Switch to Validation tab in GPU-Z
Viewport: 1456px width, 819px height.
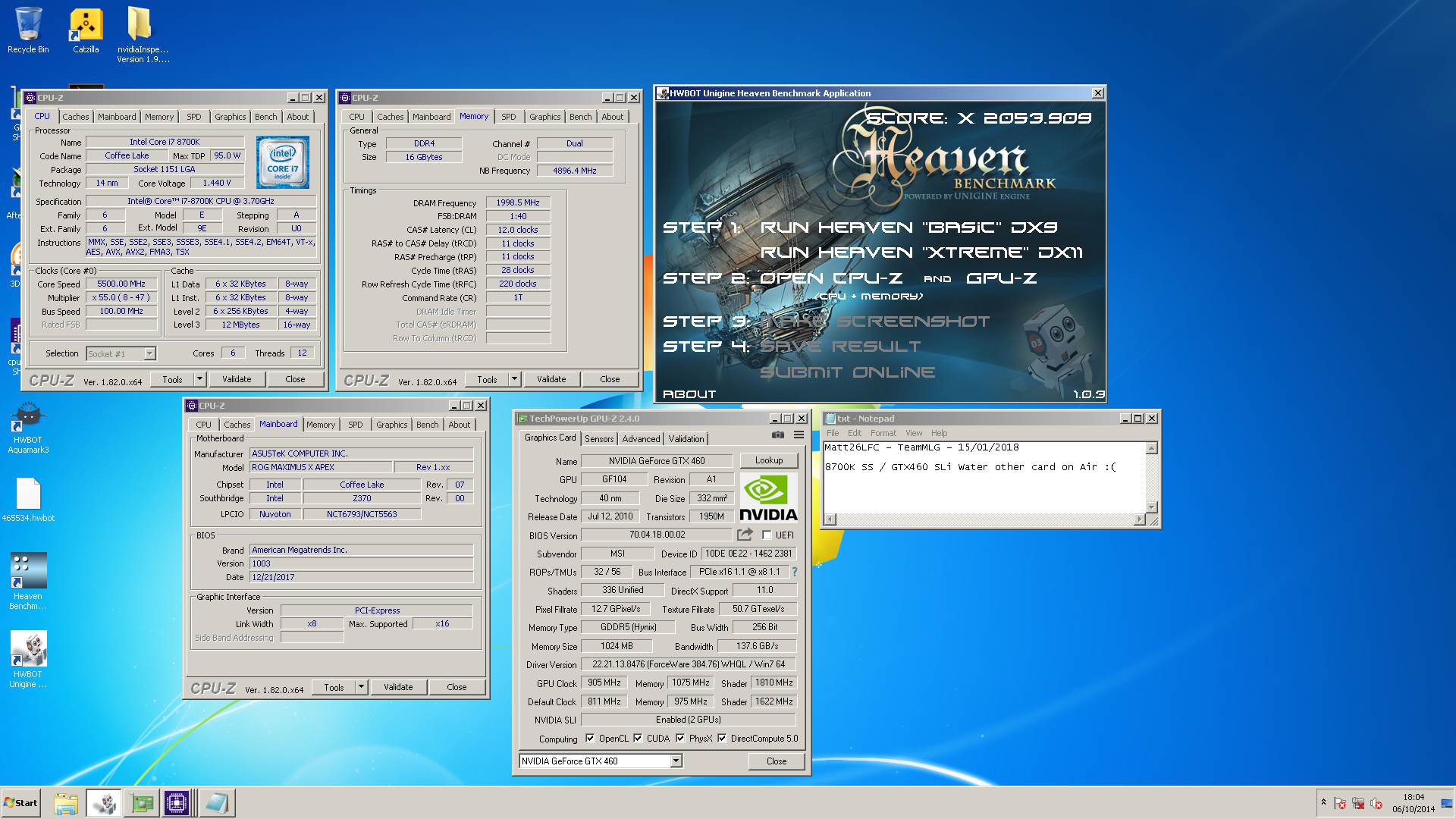point(686,439)
